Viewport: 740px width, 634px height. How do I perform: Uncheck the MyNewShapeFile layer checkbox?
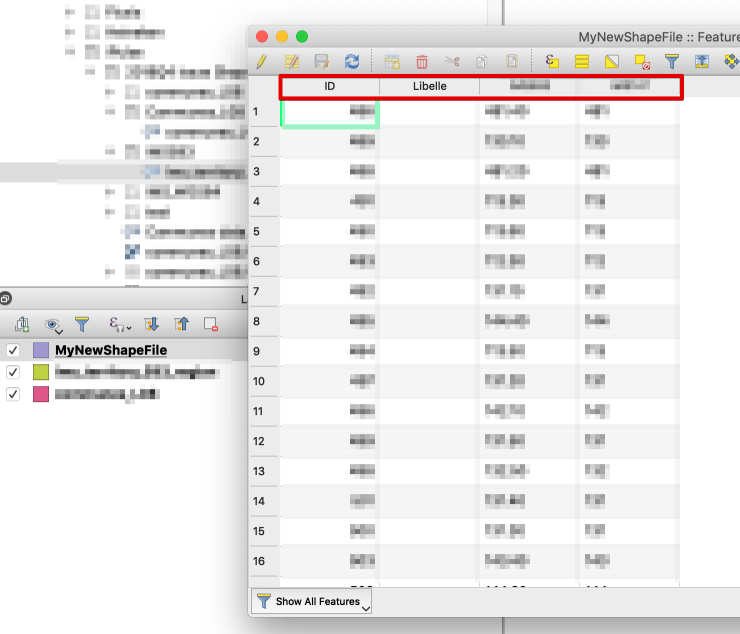click(x=13, y=350)
